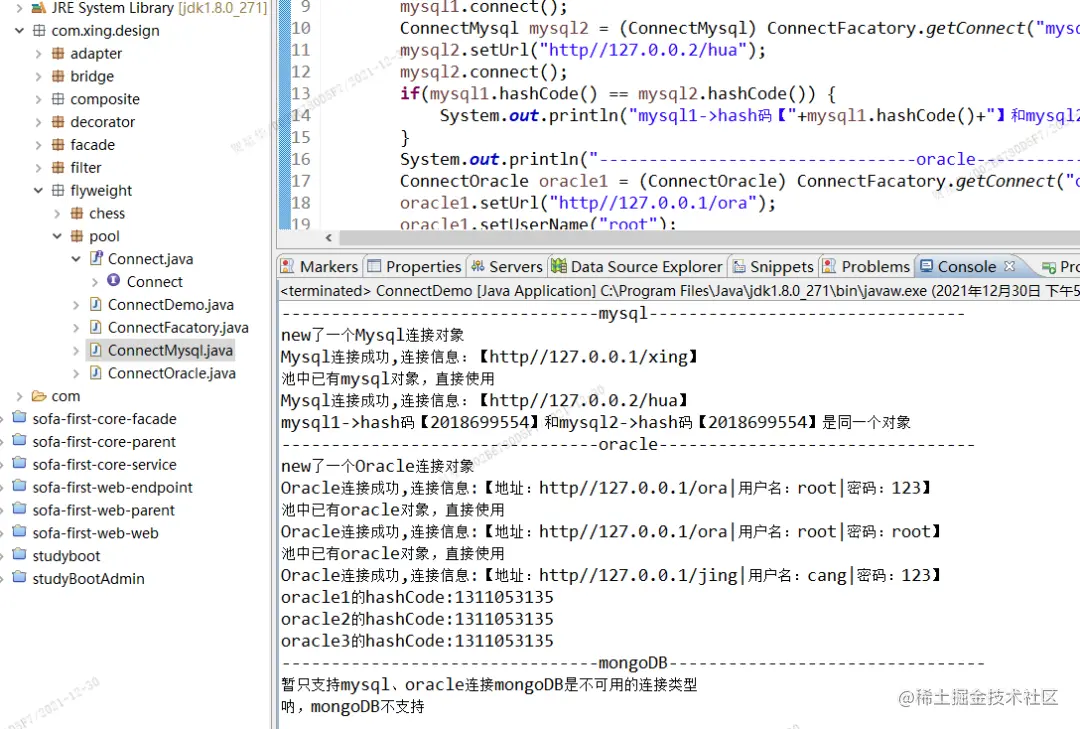
Task: Select the sofa-first-web-parent project
Action: click(x=103, y=510)
